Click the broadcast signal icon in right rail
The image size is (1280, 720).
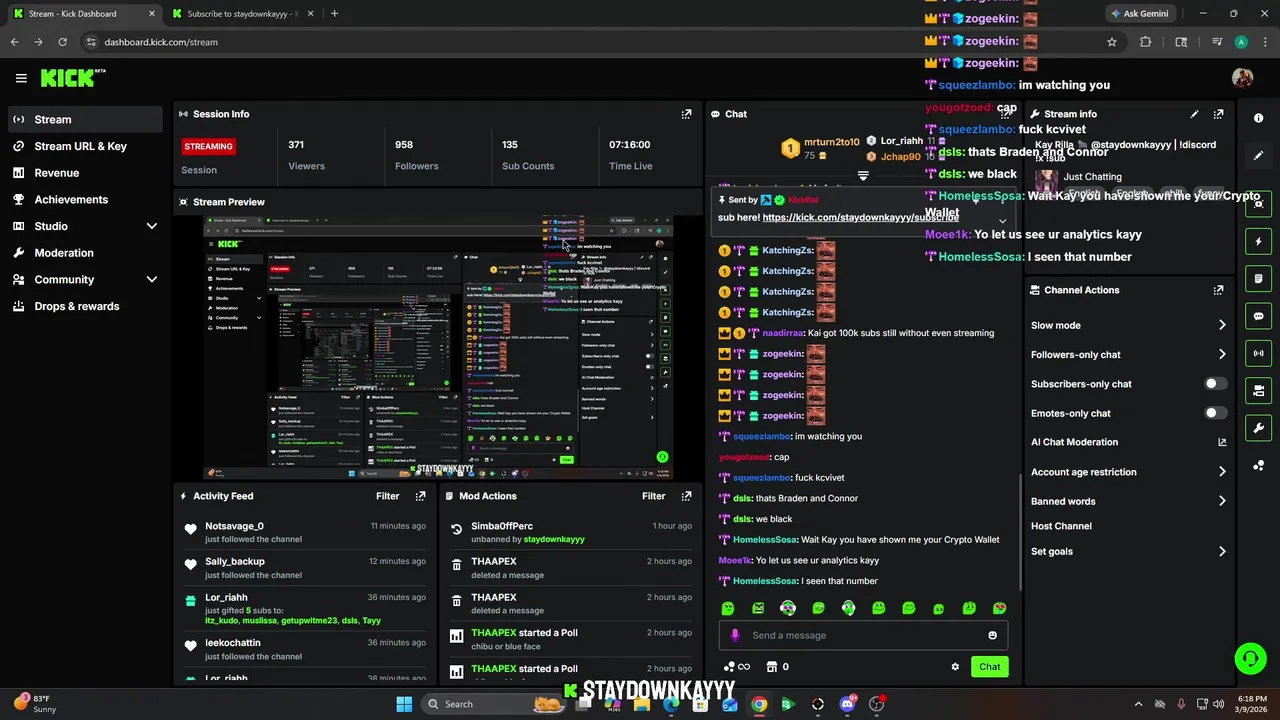pyautogui.click(x=1258, y=353)
